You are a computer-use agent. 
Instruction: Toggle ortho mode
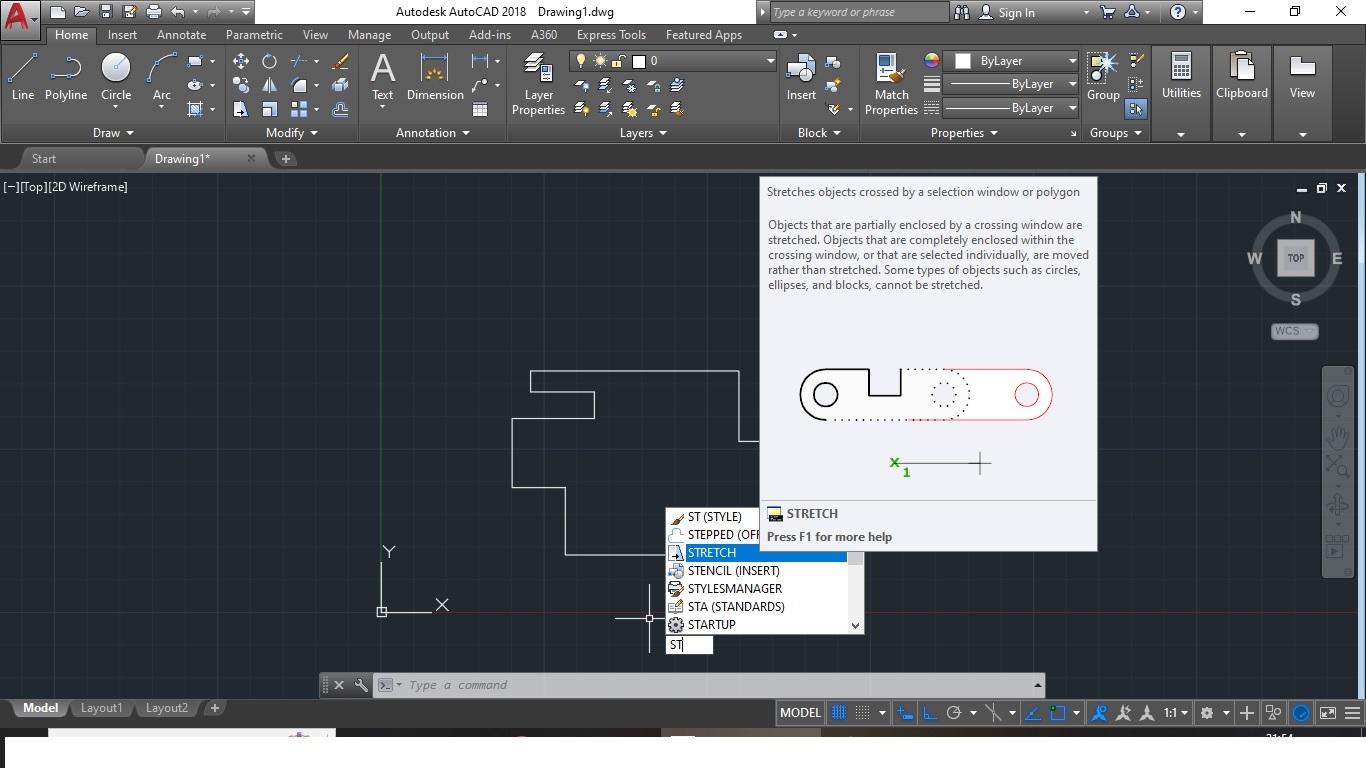[x=929, y=713]
